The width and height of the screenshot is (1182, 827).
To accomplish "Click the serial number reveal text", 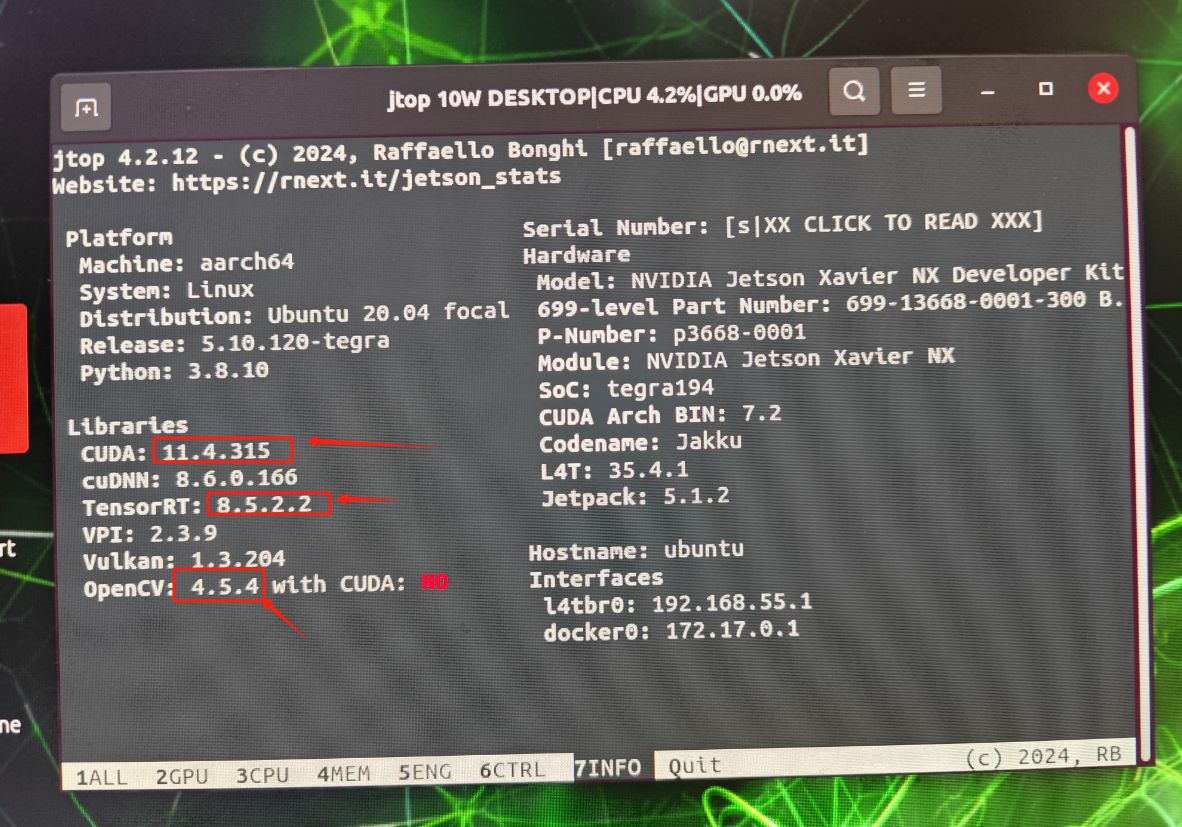I will coord(883,223).
